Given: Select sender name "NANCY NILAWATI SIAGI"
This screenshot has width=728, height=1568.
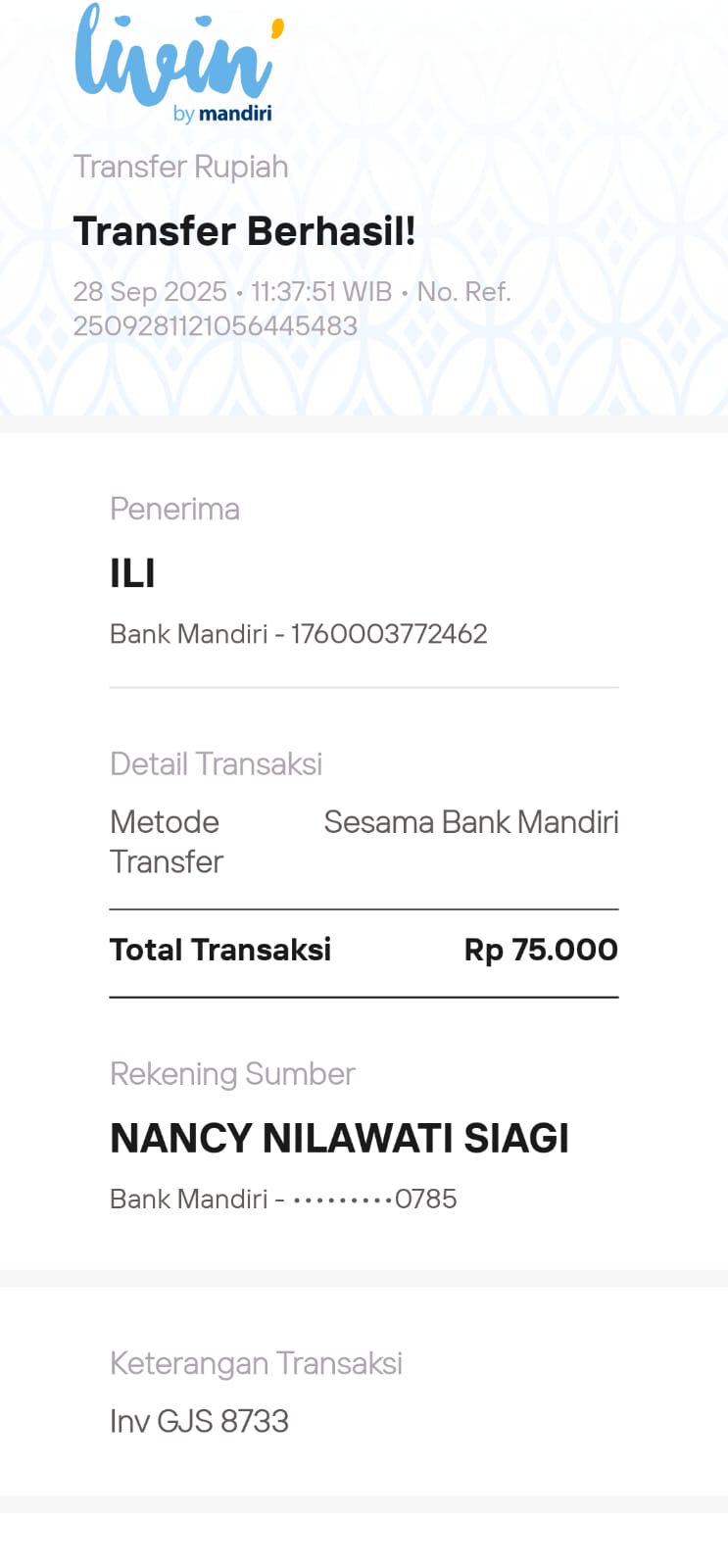Looking at the screenshot, I should click(x=339, y=1139).
